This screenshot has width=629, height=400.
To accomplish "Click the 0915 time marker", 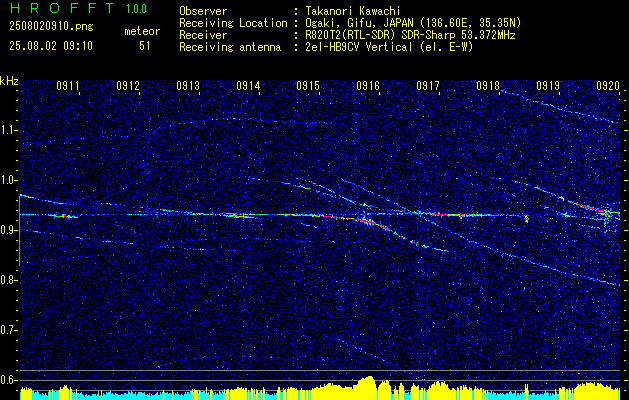I will tap(308, 86).
